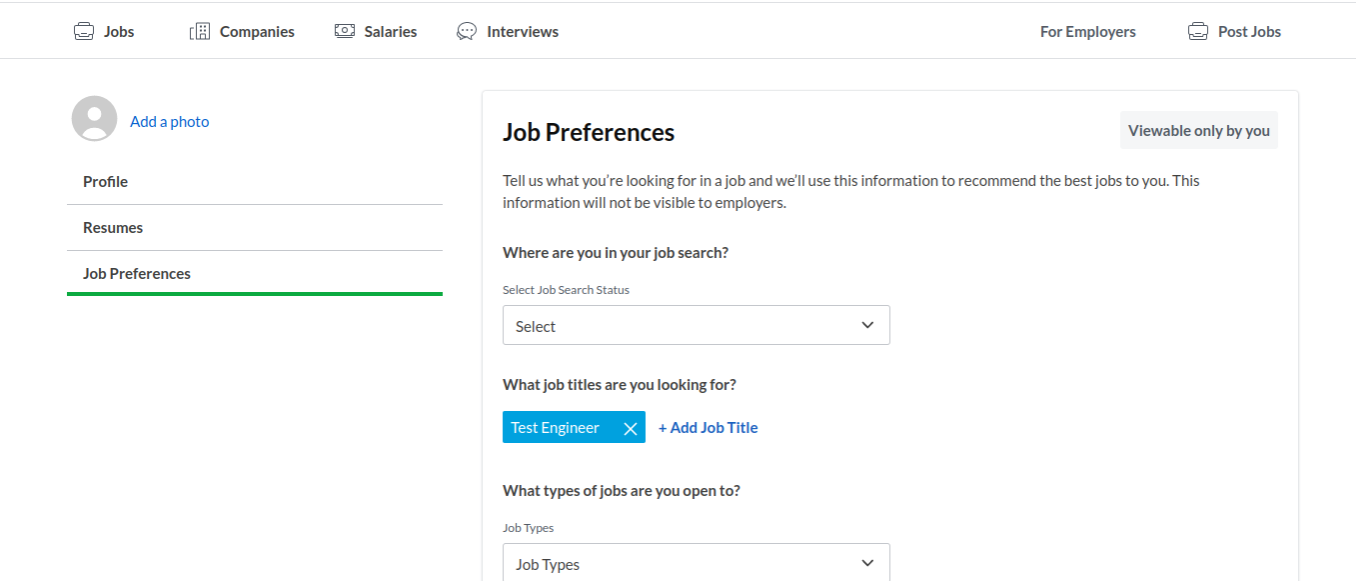
Task: Click the Viewable only by you badge
Action: click(x=1198, y=131)
